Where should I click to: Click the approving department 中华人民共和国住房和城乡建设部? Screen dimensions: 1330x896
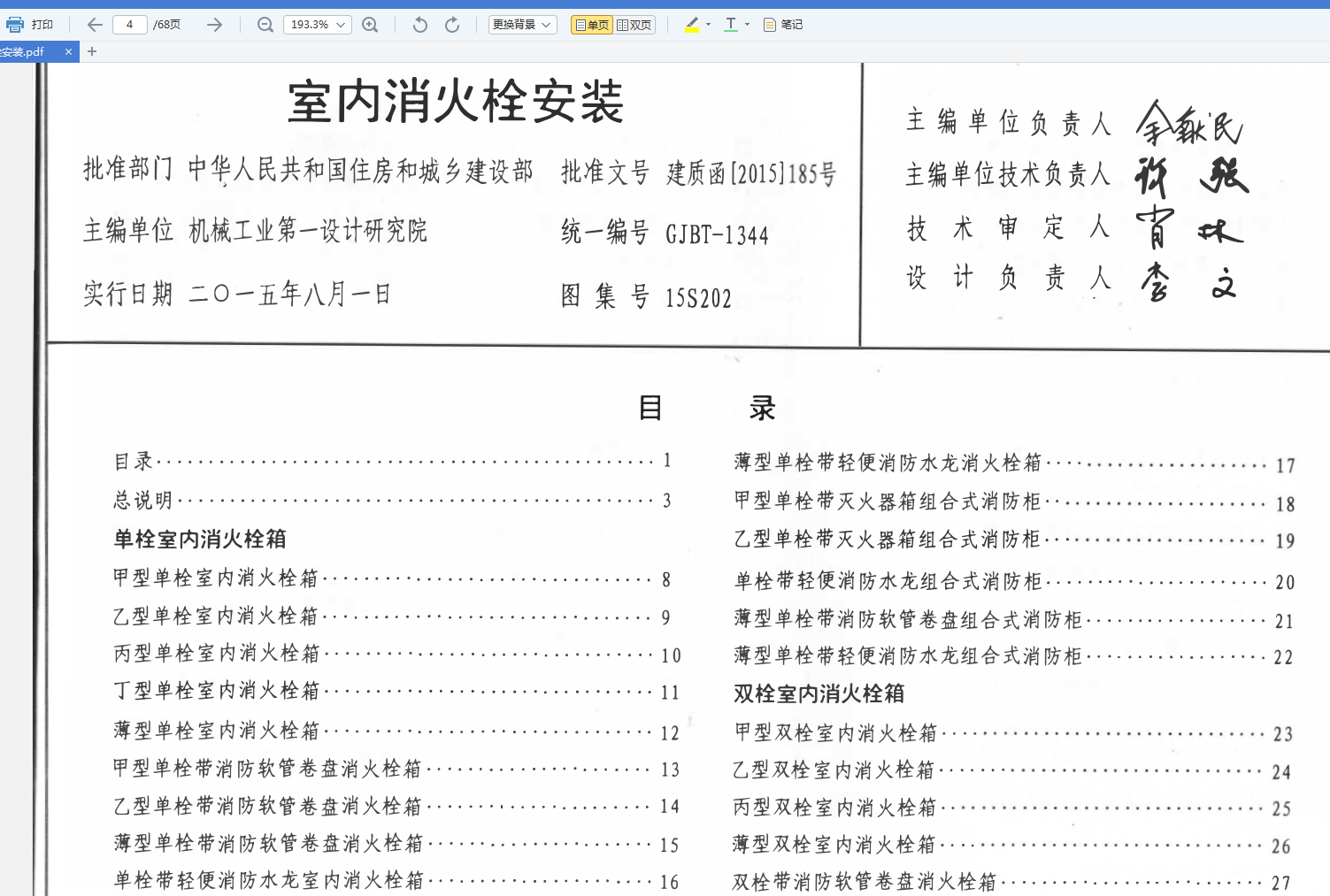pos(361,171)
